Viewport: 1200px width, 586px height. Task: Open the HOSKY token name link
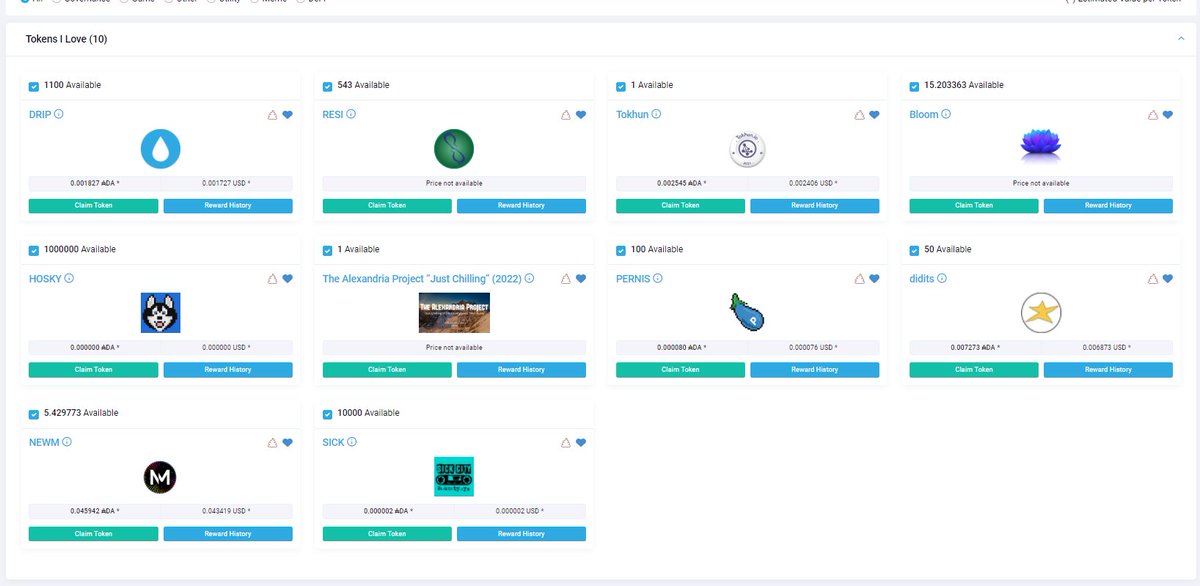pyautogui.click(x=45, y=279)
